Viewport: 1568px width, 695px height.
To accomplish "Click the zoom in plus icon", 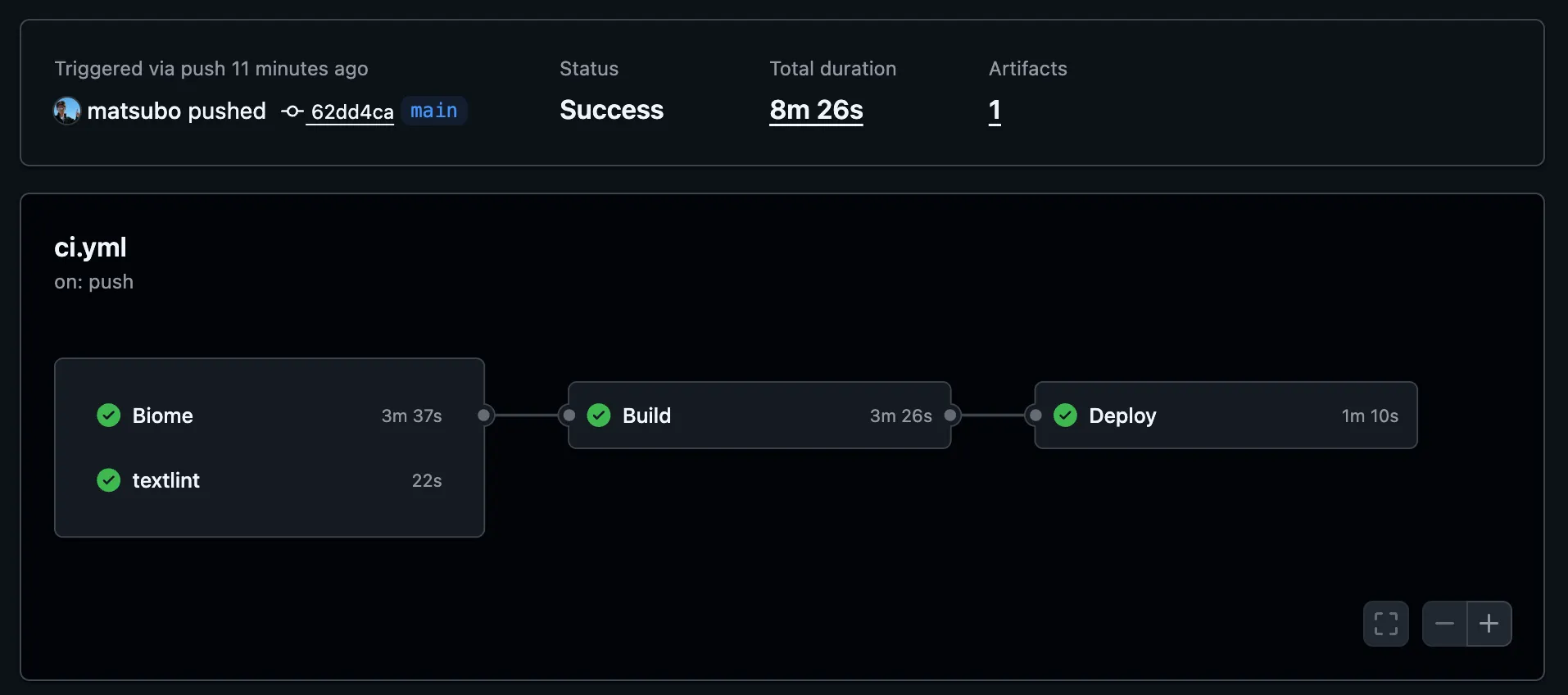I will (x=1489, y=624).
